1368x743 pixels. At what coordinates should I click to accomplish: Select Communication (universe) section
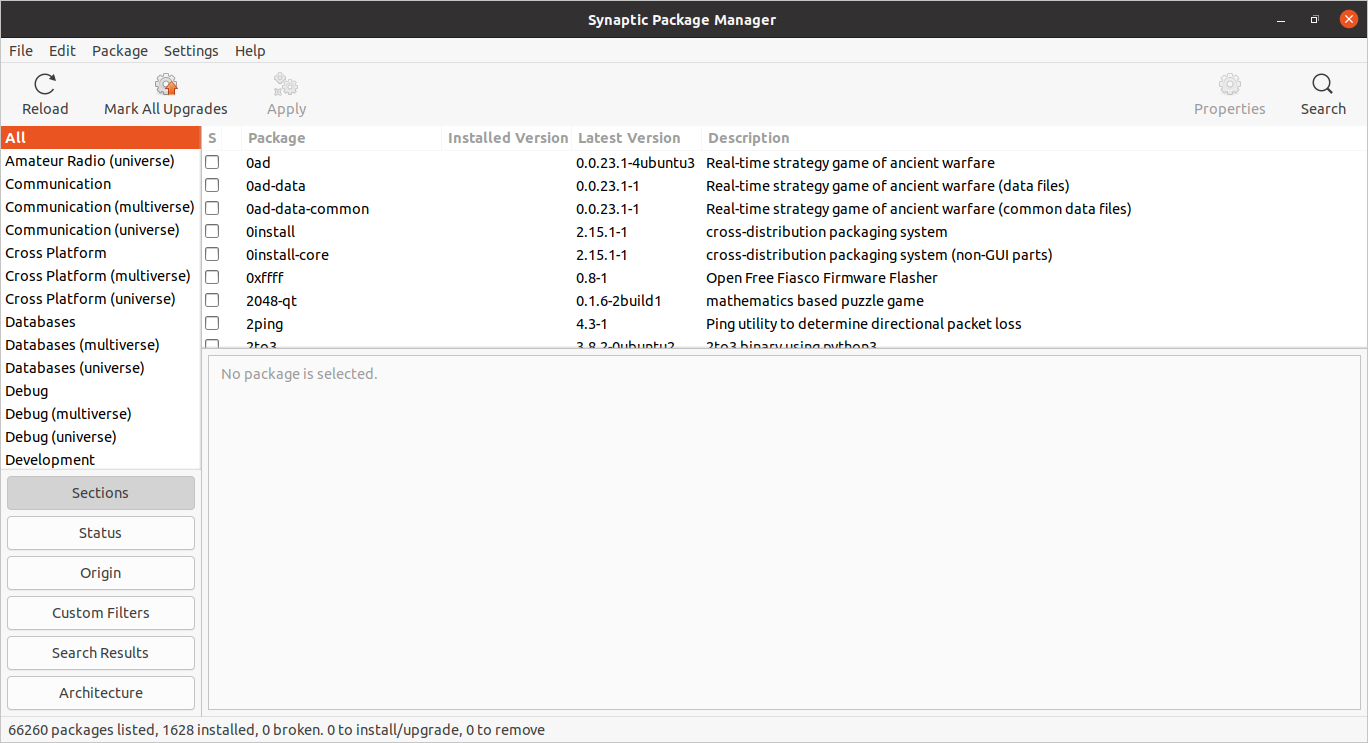100,230
